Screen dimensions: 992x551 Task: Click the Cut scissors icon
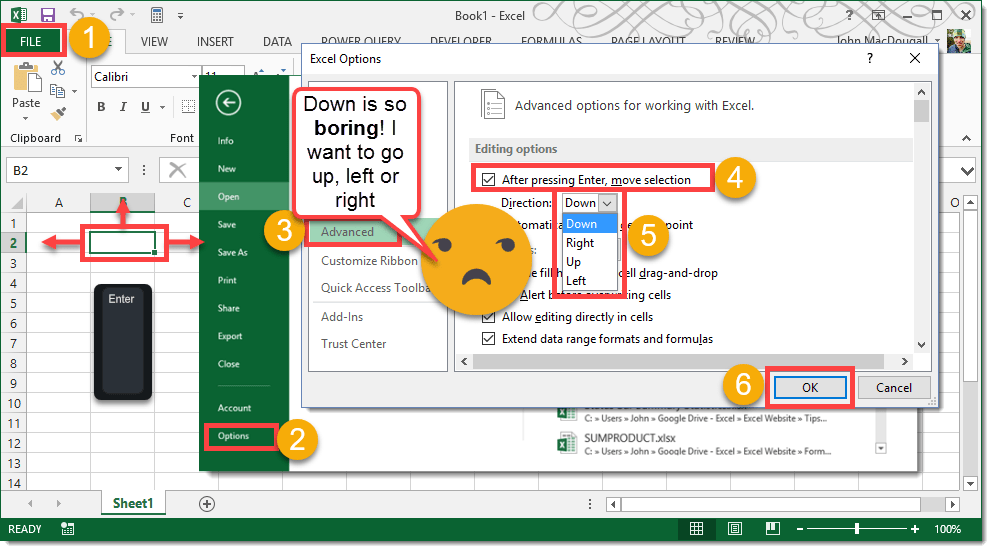click(58, 68)
